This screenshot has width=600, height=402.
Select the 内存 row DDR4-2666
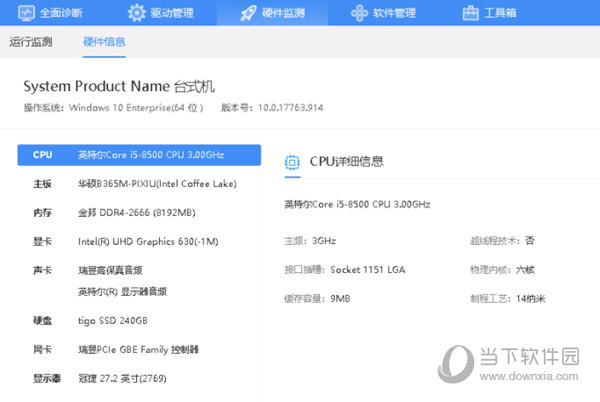(139, 213)
